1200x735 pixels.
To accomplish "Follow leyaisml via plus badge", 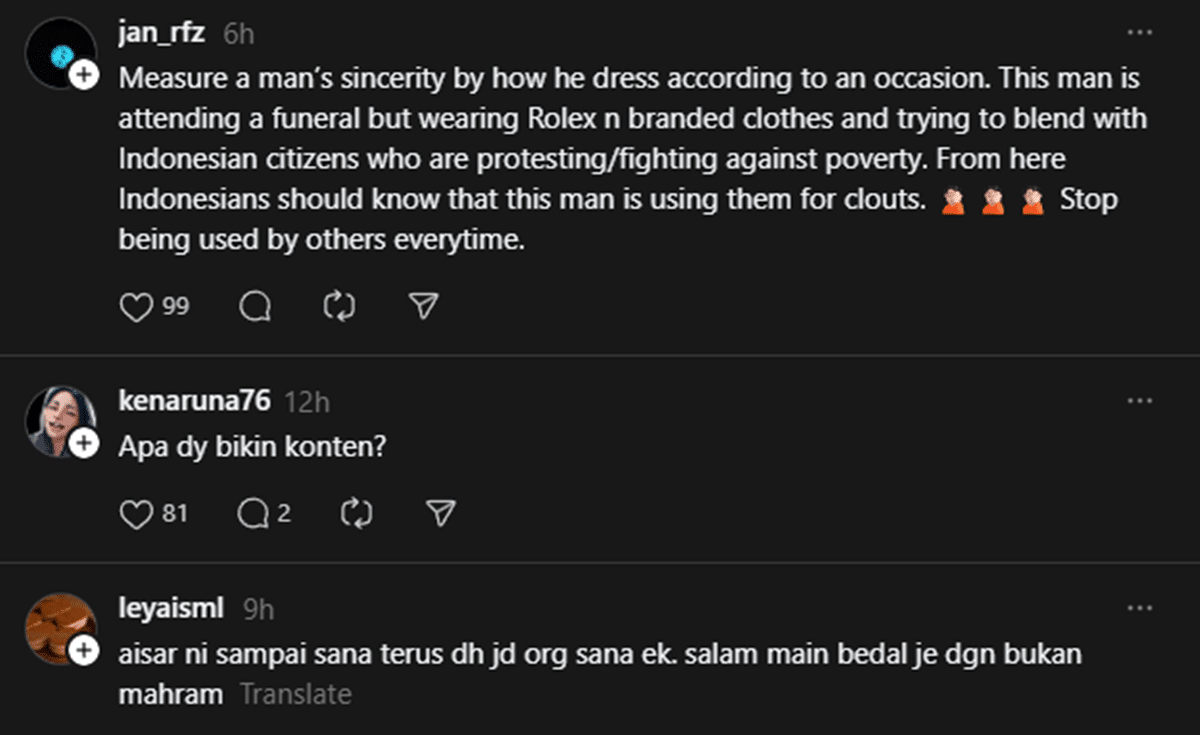I will [85, 651].
